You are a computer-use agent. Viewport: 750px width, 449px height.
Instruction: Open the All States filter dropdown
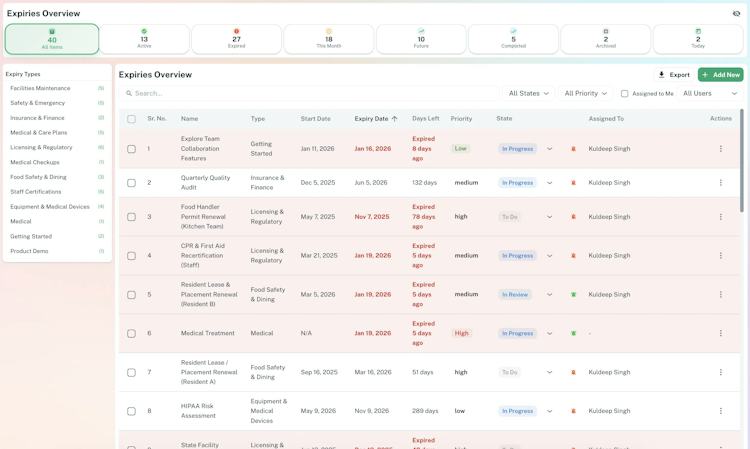[529, 93]
